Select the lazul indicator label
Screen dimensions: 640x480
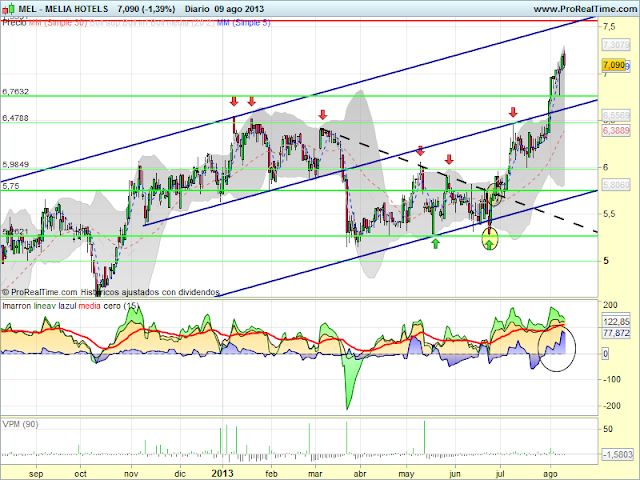pyautogui.click(x=67, y=306)
